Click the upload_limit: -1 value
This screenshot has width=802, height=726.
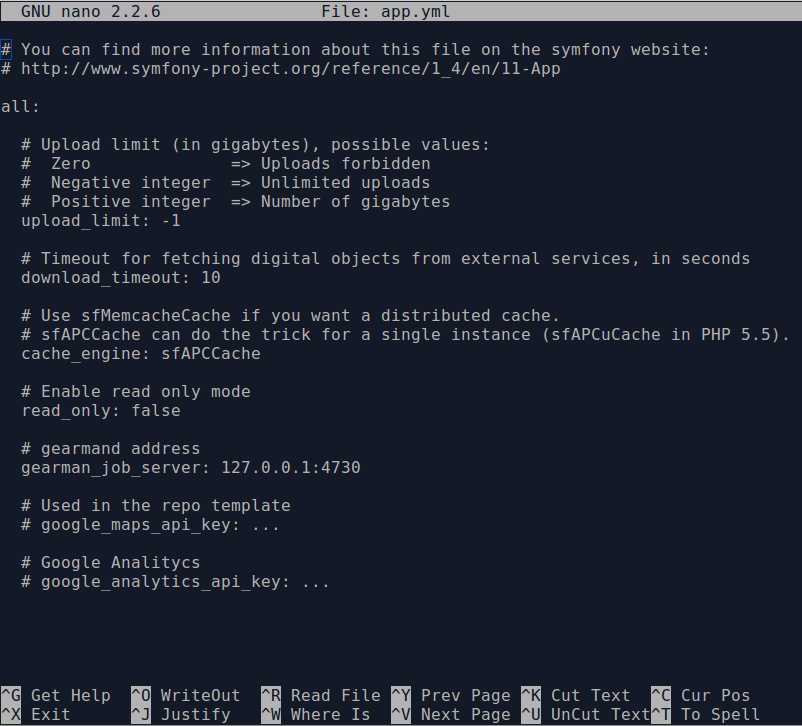coord(170,220)
